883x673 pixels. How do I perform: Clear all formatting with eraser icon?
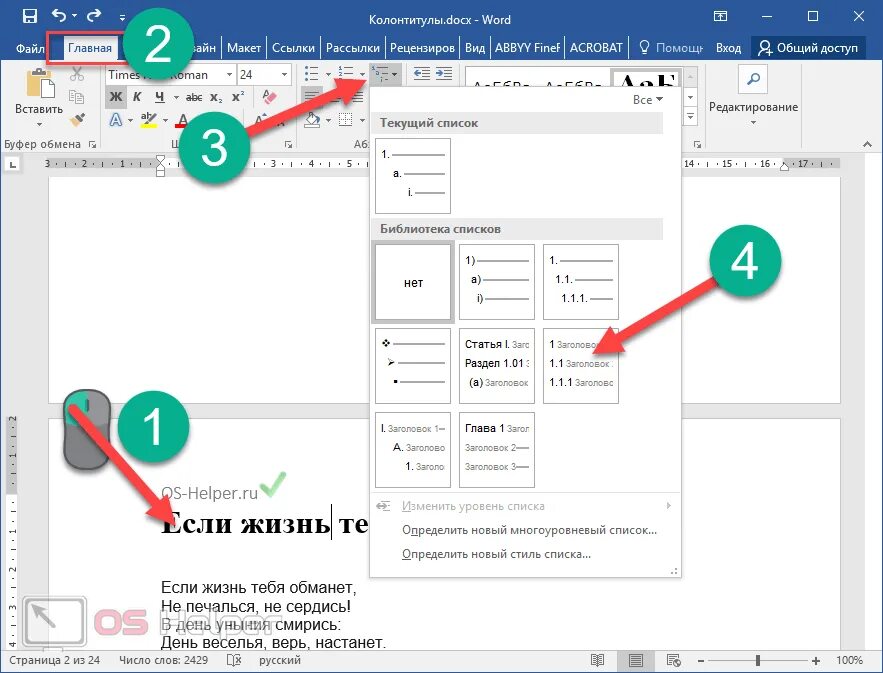coord(269,97)
